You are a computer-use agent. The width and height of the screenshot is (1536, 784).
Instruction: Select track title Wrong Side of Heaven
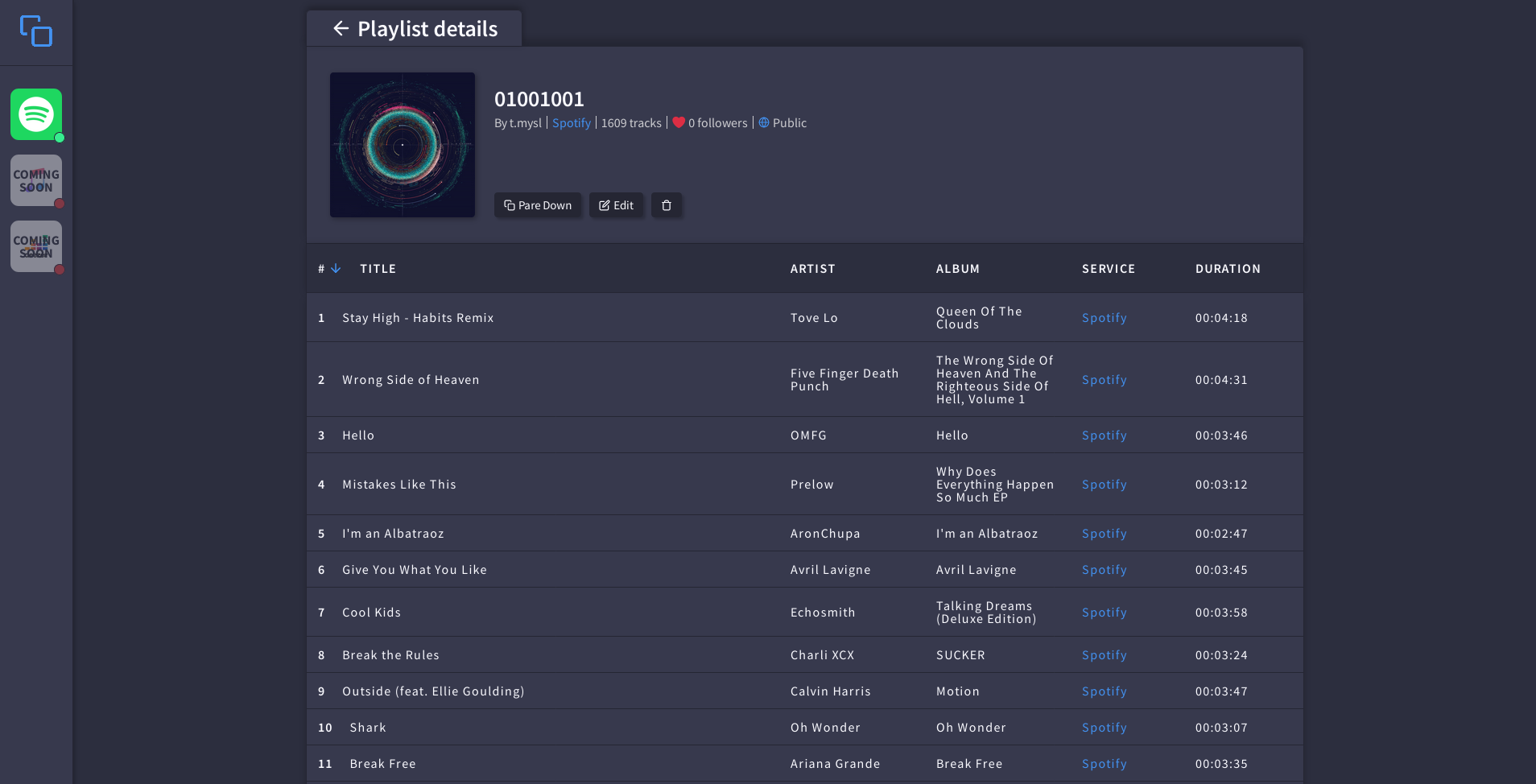(x=411, y=380)
